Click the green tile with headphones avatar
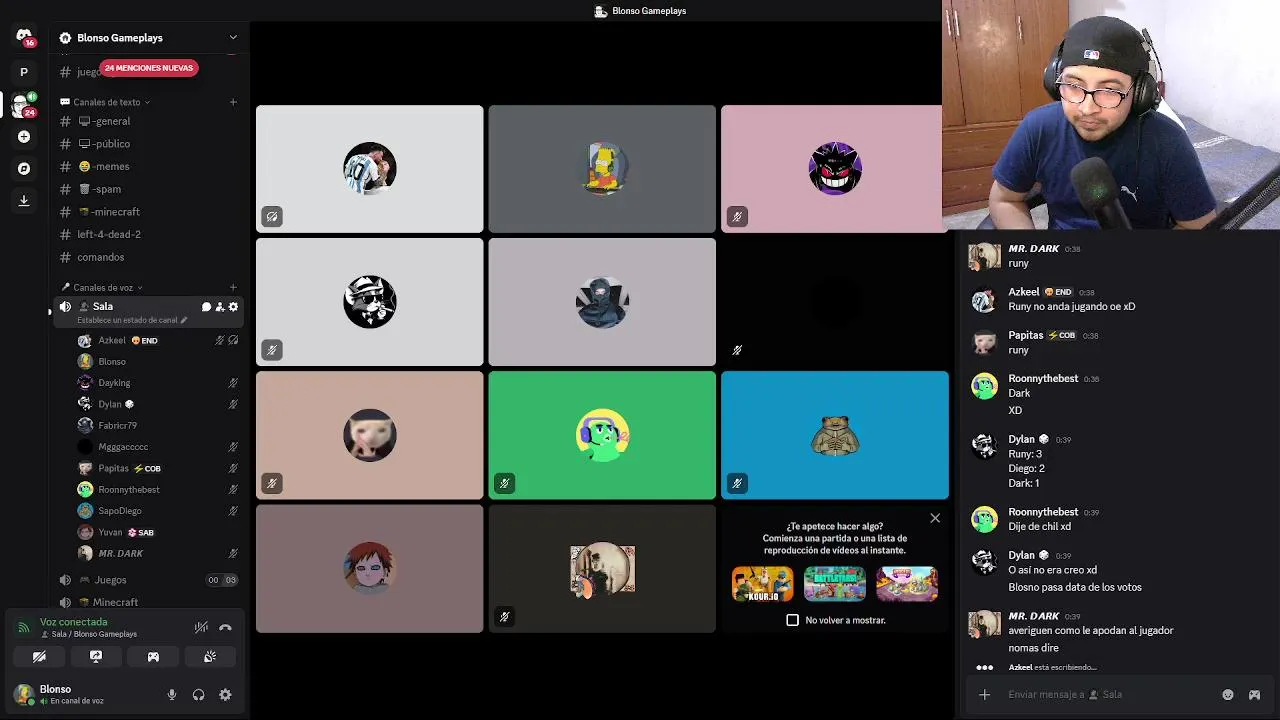 pos(602,435)
